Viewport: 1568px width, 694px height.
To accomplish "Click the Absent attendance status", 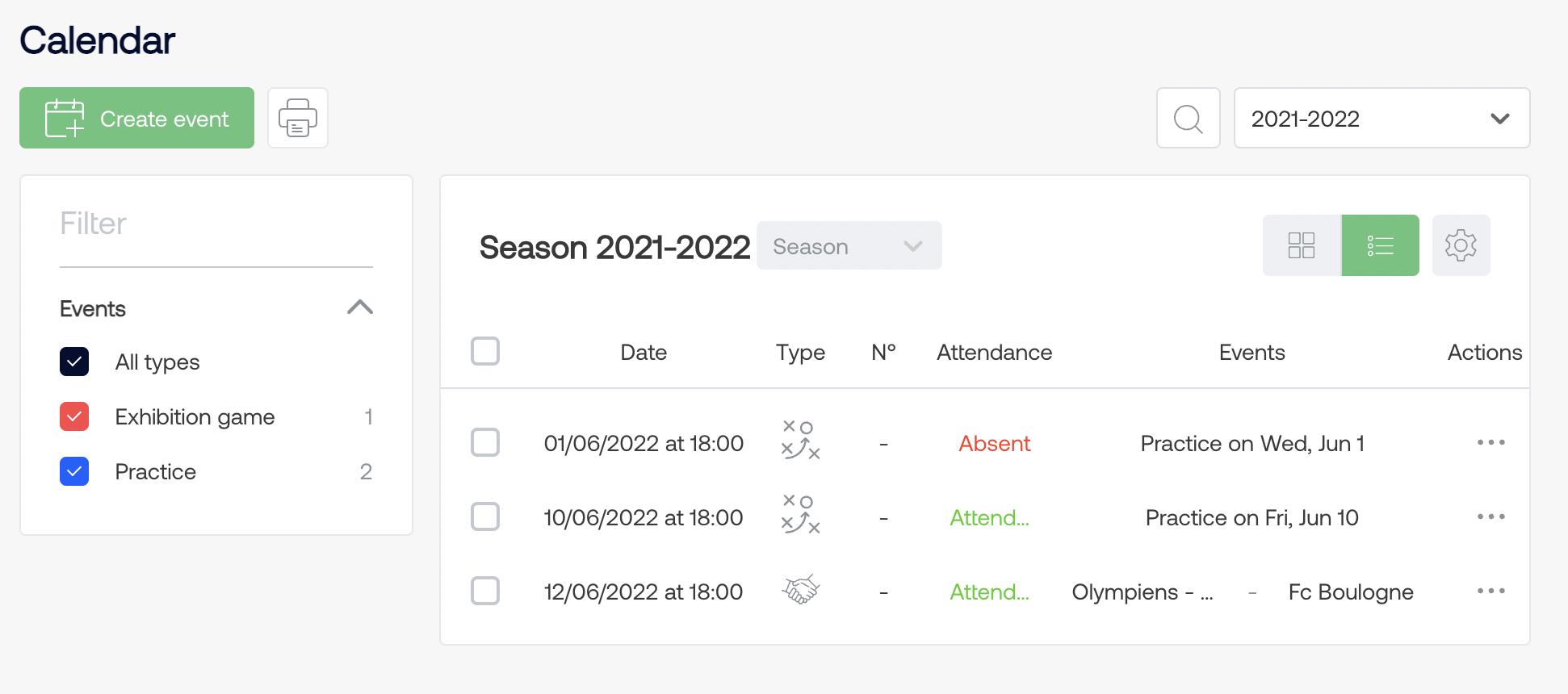I will [x=994, y=443].
